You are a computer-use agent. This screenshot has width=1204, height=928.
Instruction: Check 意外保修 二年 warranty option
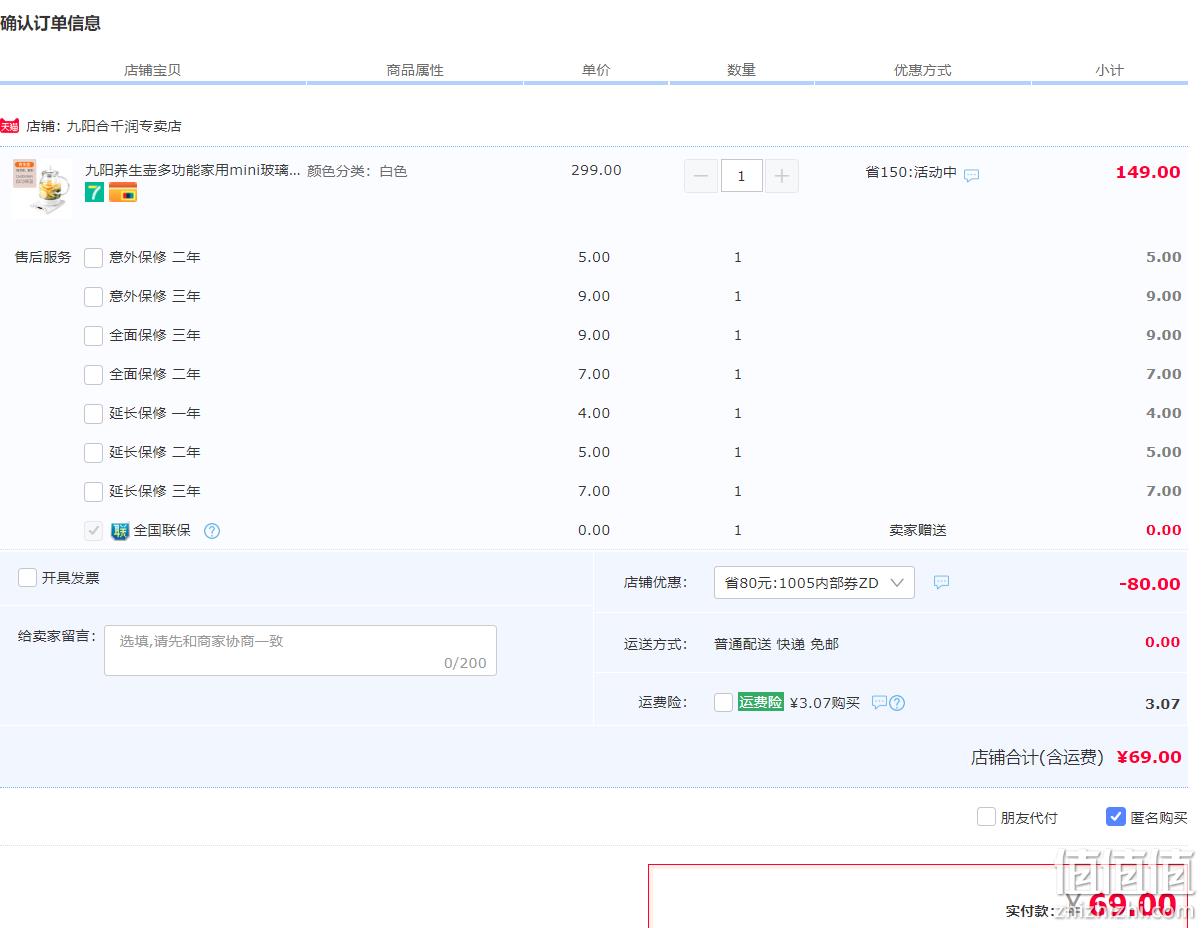tap(93, 257)
